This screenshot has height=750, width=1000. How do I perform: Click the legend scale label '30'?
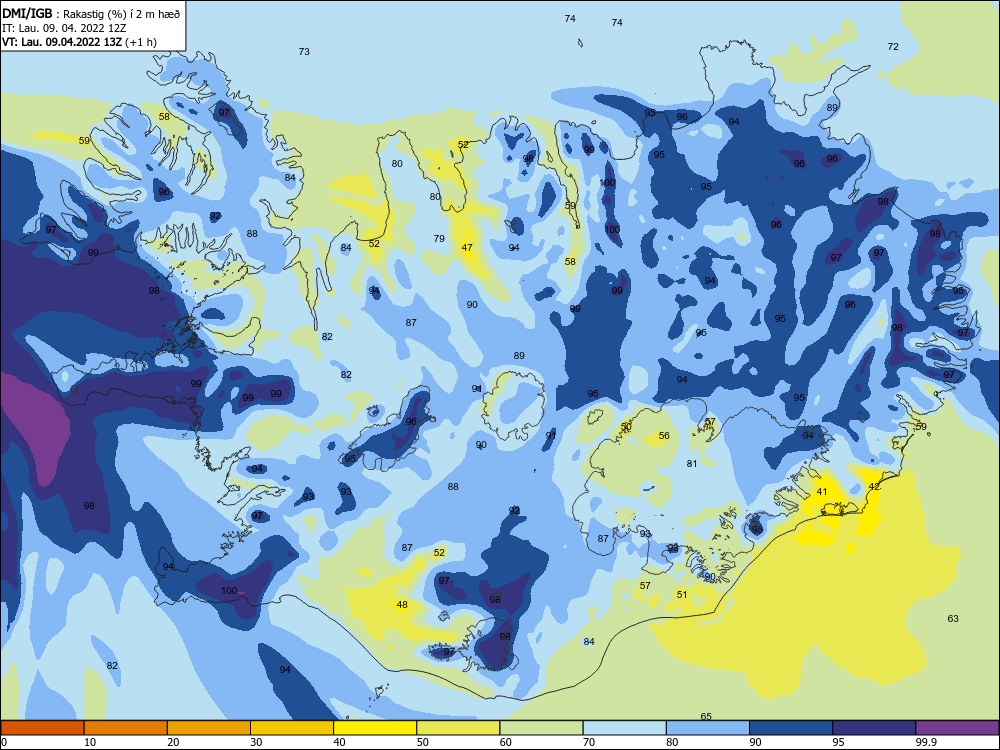click(256, 742)
